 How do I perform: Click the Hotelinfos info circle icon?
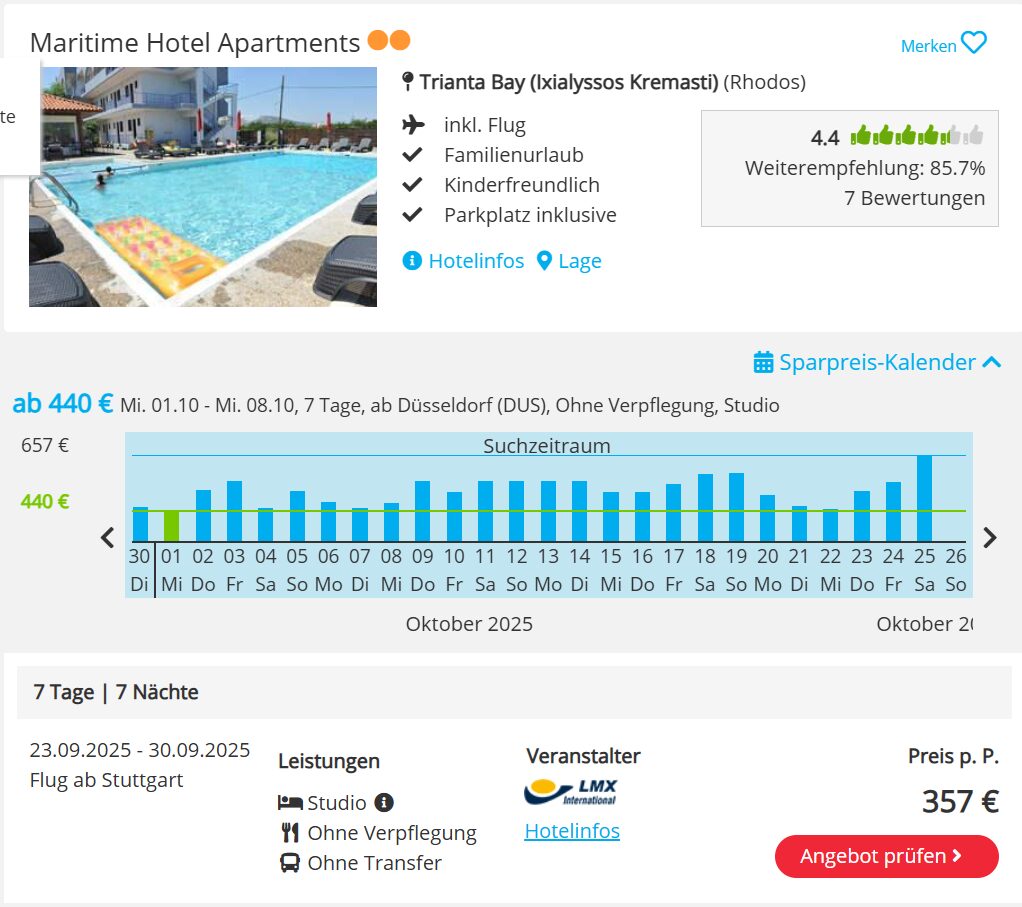pyautogui.click(x=412, y=261)
